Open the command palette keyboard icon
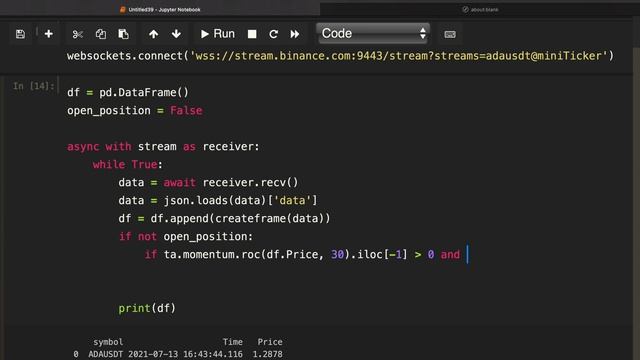Image resolution: width=640 pixels, height=360 pixels. (x=450, y=34)
